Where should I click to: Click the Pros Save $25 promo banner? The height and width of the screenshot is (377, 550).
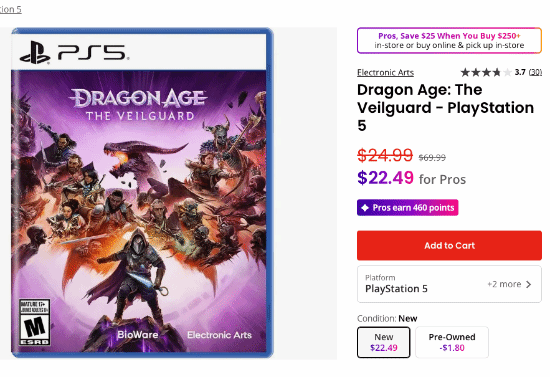[449, 40]
